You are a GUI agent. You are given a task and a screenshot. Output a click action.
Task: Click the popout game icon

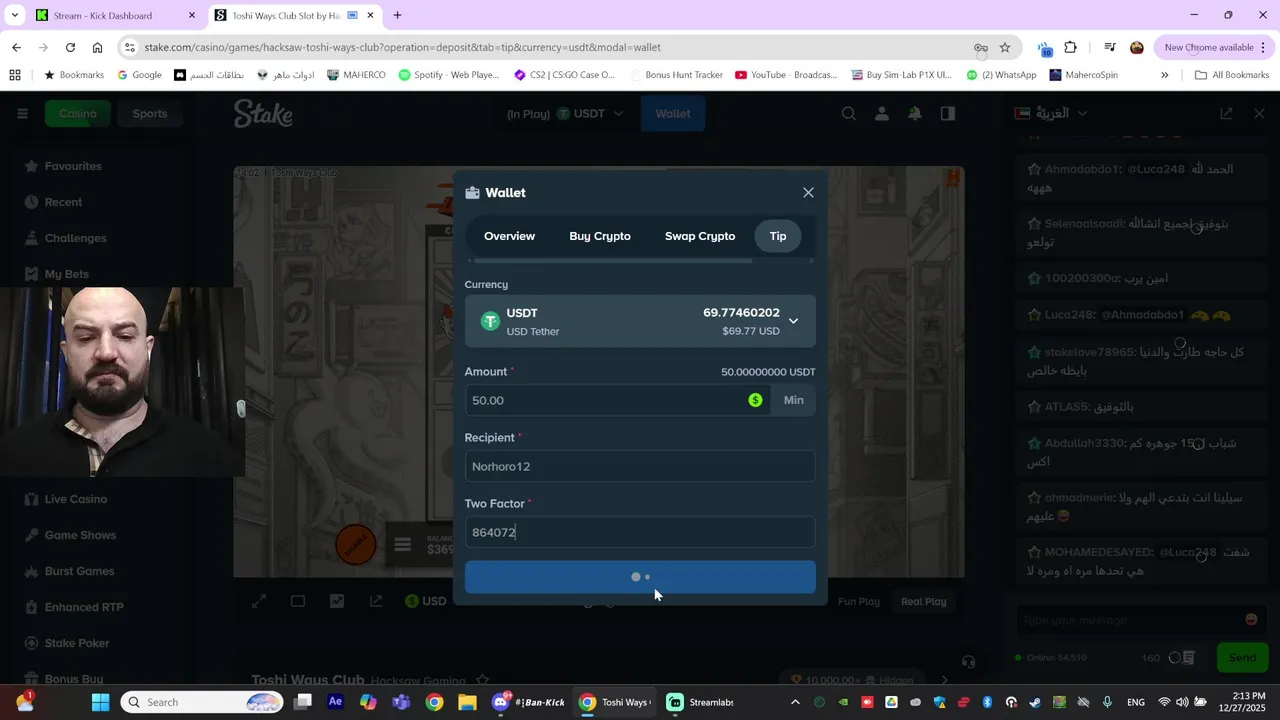(x=376, y=601)
